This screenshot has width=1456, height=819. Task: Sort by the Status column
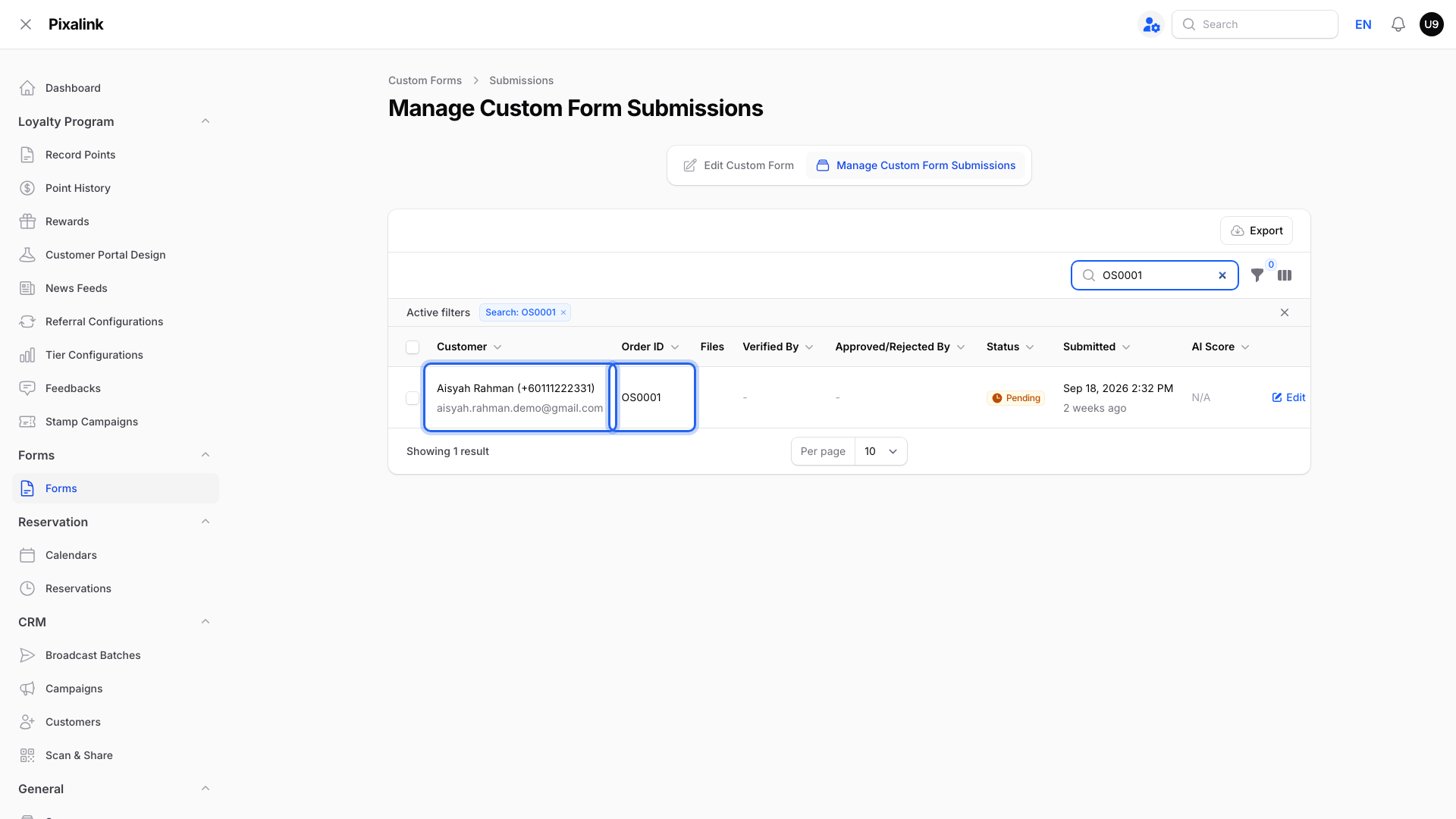1010,347
